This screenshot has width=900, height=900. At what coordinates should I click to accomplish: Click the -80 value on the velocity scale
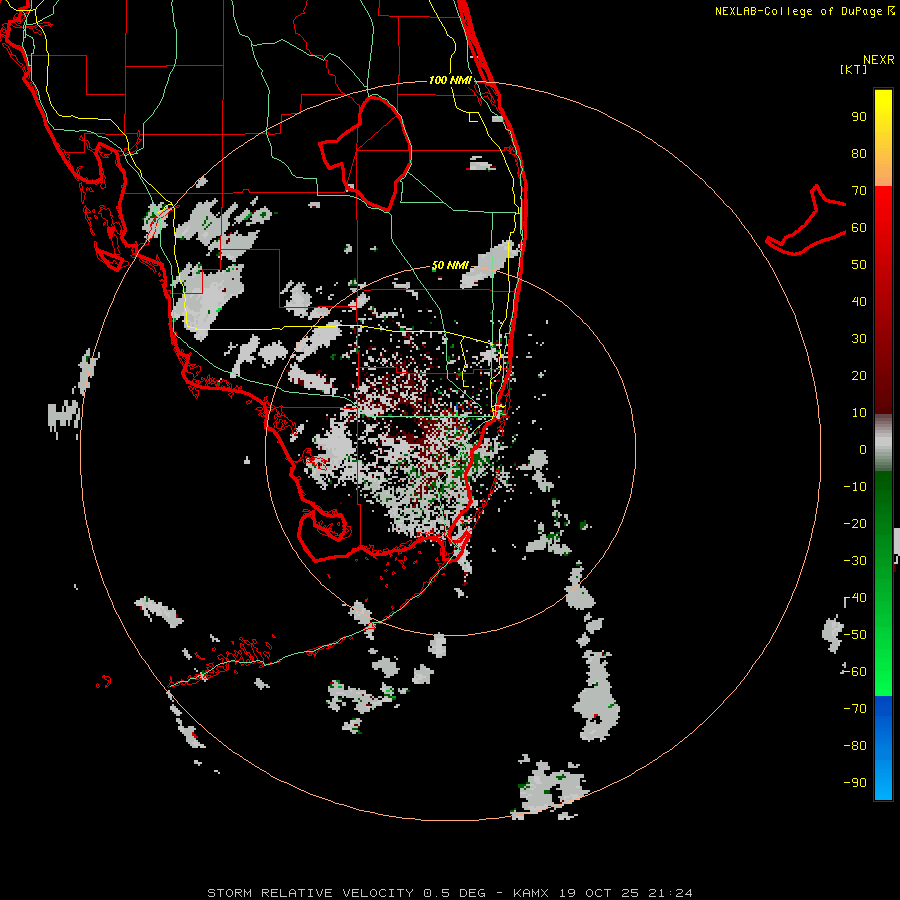(x=855, y=746)
